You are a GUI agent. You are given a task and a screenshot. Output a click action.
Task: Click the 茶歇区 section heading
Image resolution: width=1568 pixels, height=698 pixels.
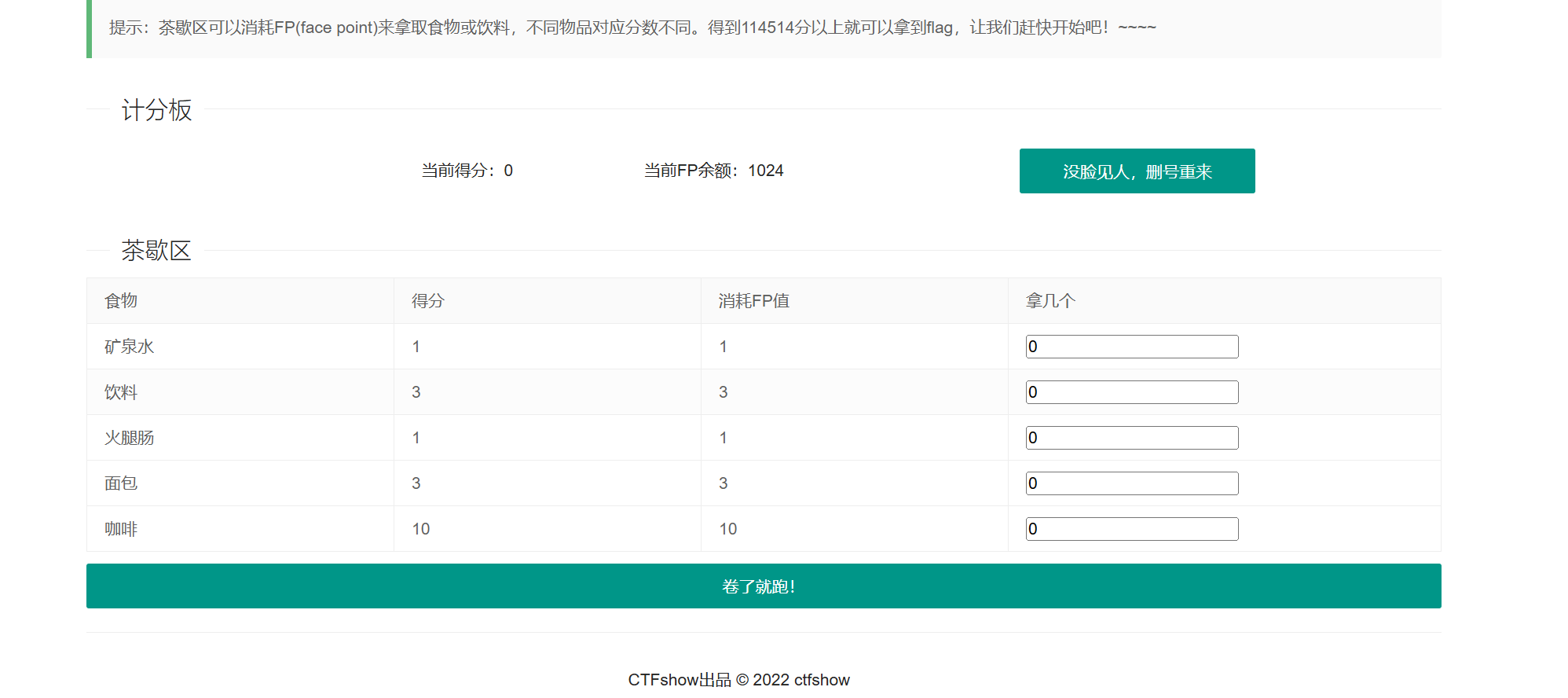[x=156, y=251]
